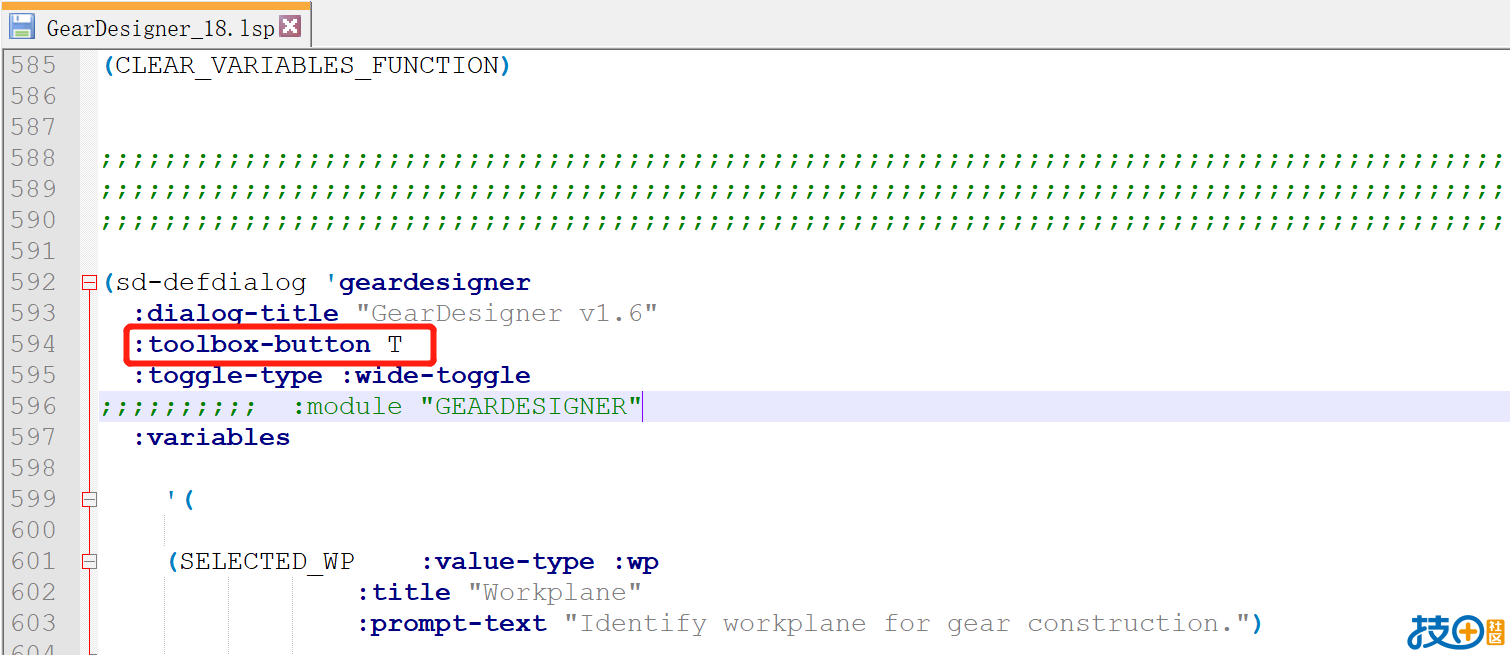
Task: Click the keyword ":dialog-title"
Action: pyautogui.click(x=236, y=314)
